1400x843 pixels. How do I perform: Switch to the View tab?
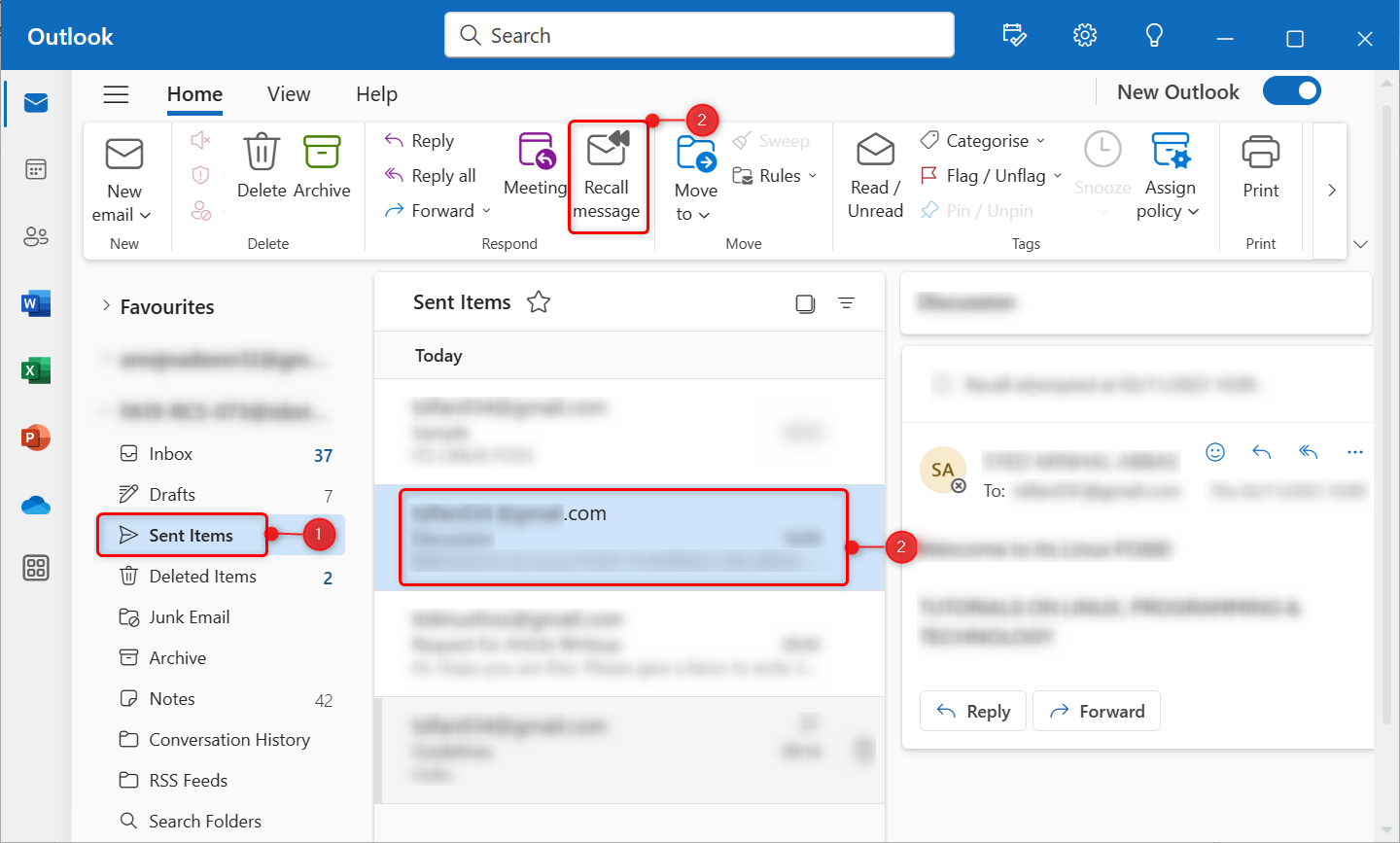point(289,94)
